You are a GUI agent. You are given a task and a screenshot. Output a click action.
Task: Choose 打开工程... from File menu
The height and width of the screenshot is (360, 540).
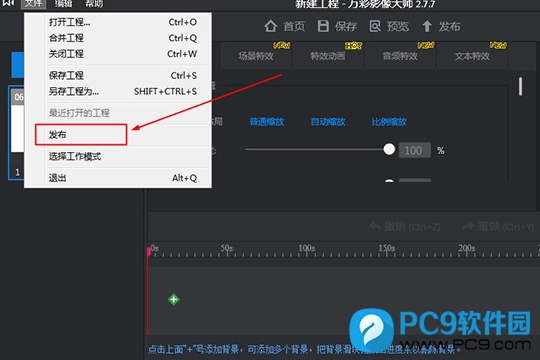coord(123,22)
